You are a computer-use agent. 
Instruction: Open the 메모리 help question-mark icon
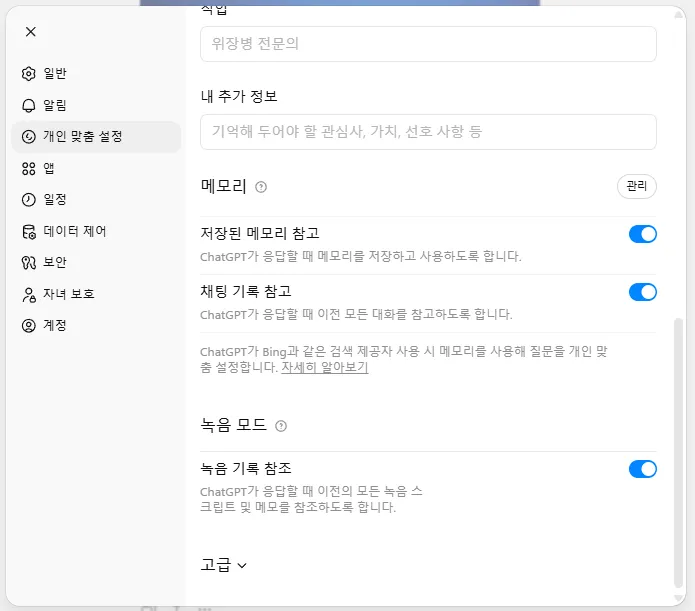pos(261,187)
